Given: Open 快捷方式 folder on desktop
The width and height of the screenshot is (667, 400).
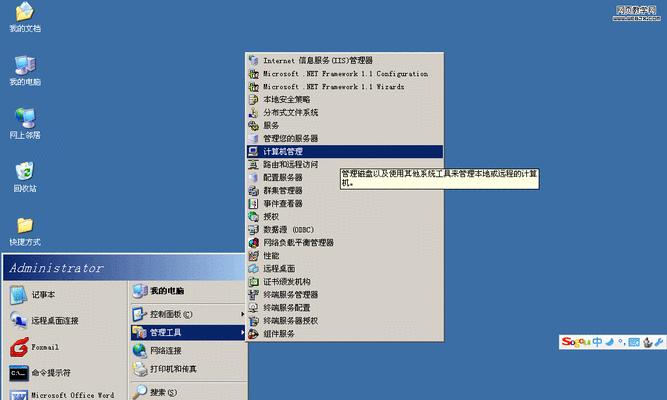Looking at the screenshot, I should [25, 231].
